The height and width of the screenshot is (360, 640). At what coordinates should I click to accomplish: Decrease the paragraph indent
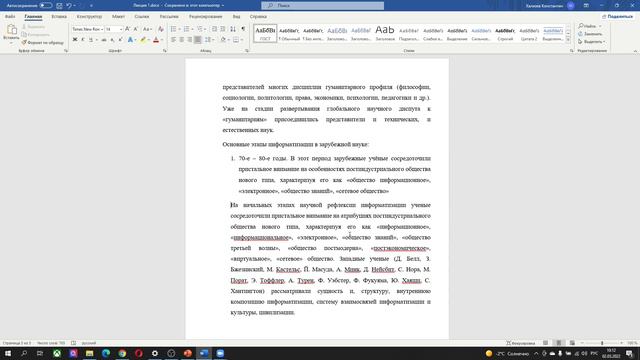[x=215, y=29]
